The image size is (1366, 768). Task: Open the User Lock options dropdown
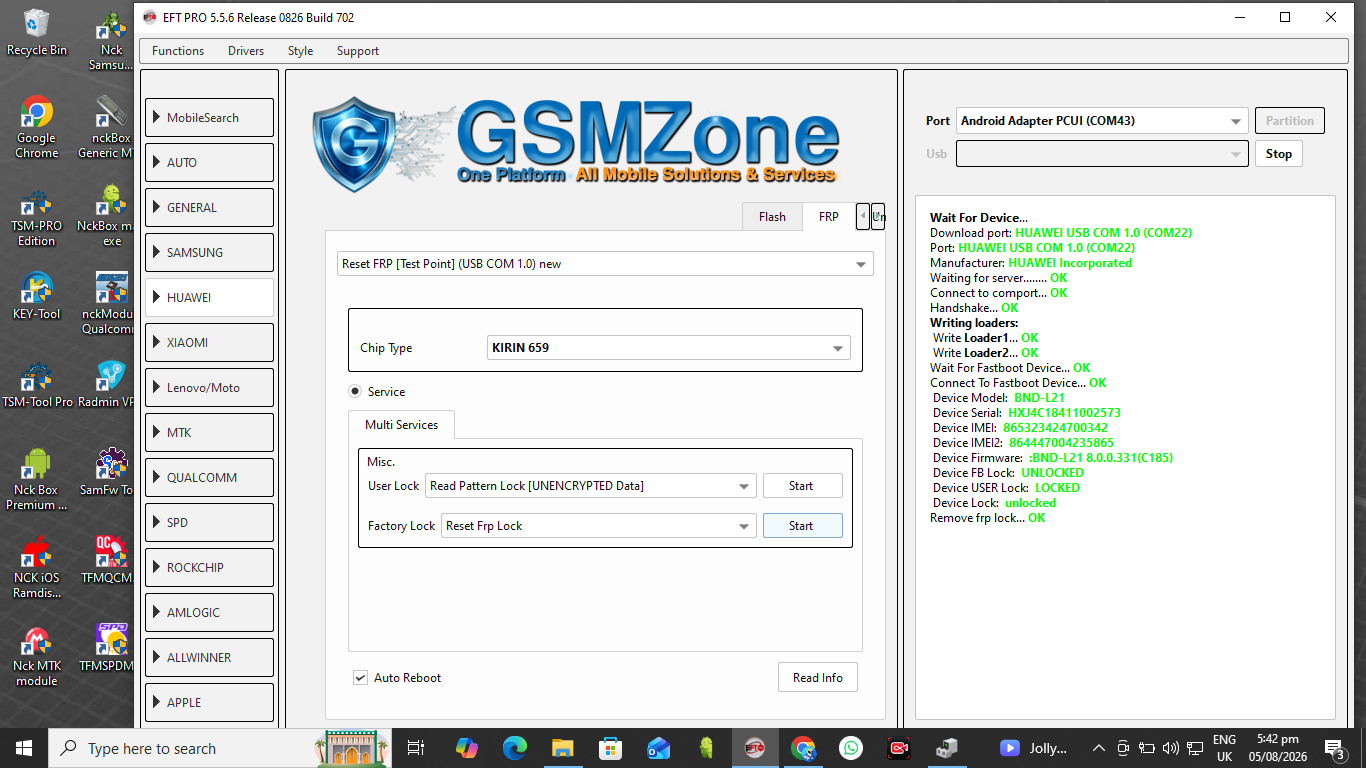[590, 486]
